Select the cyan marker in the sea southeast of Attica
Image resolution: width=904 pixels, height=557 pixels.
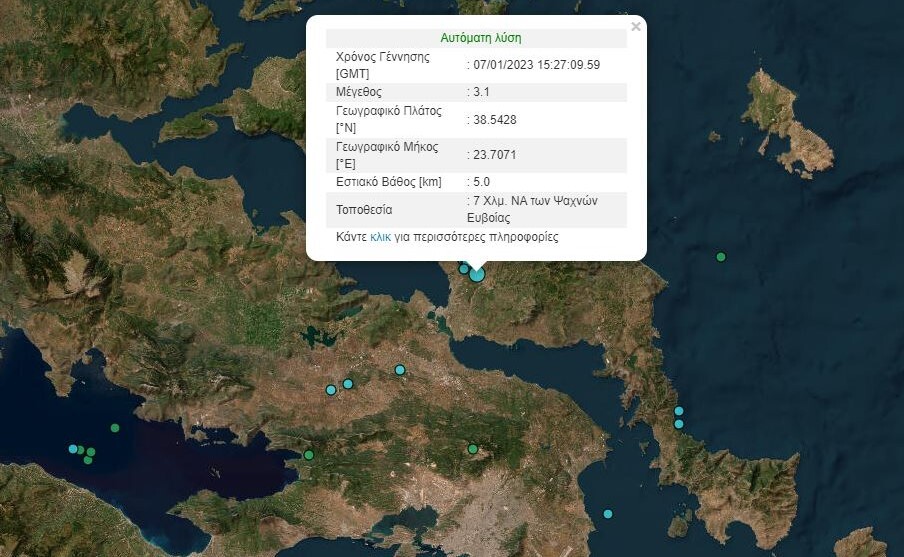click(x=608, y=514)
